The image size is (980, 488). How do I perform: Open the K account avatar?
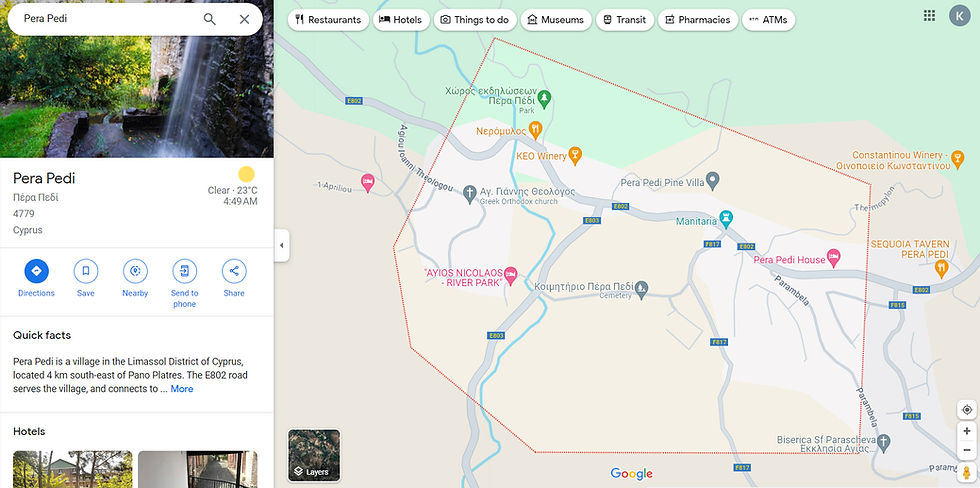click(959, 16)
